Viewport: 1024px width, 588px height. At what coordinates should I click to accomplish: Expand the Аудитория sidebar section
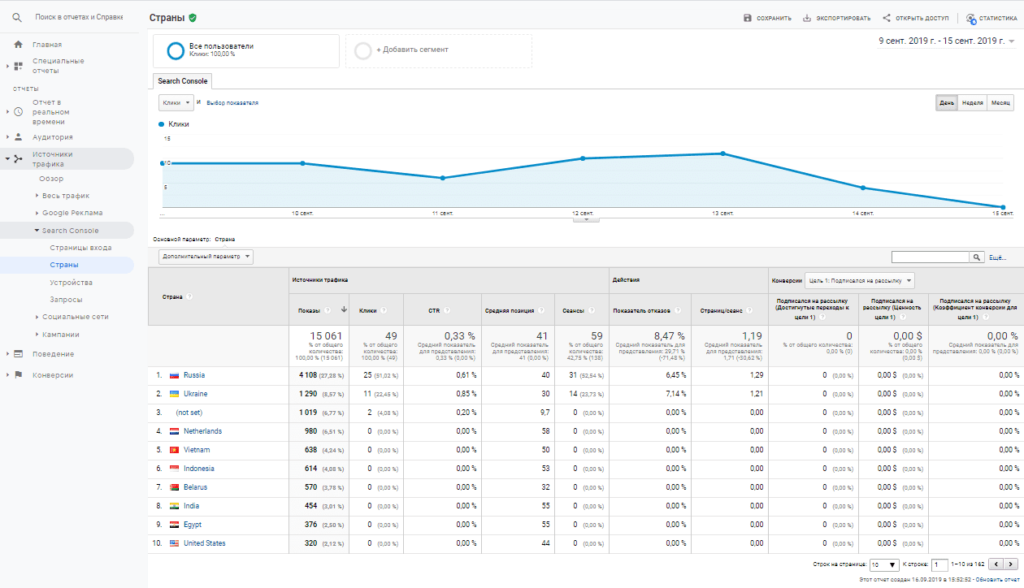click(52, 137)
